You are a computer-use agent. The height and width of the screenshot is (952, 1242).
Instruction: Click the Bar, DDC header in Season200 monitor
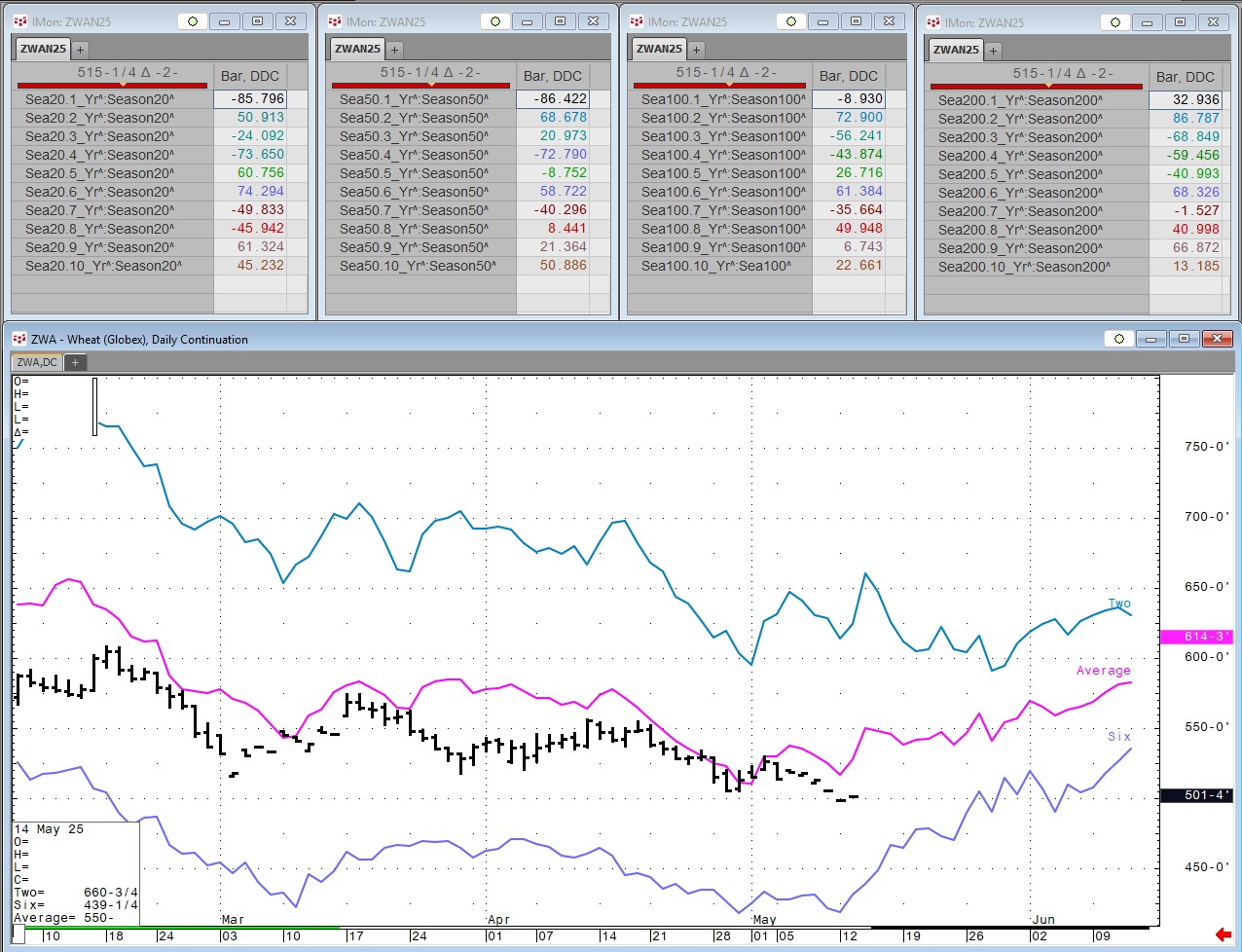pyautogui.click(x=1185, y=77)
